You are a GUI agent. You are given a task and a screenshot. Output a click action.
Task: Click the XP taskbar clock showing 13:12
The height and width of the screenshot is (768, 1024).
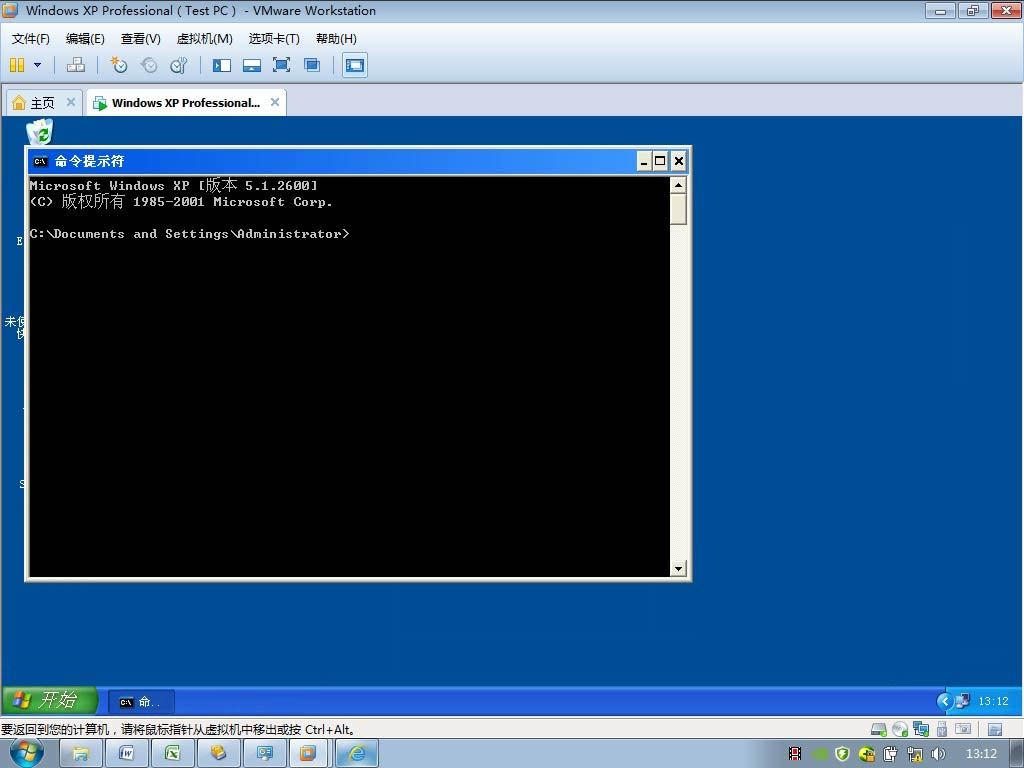[x=993, y=701]
